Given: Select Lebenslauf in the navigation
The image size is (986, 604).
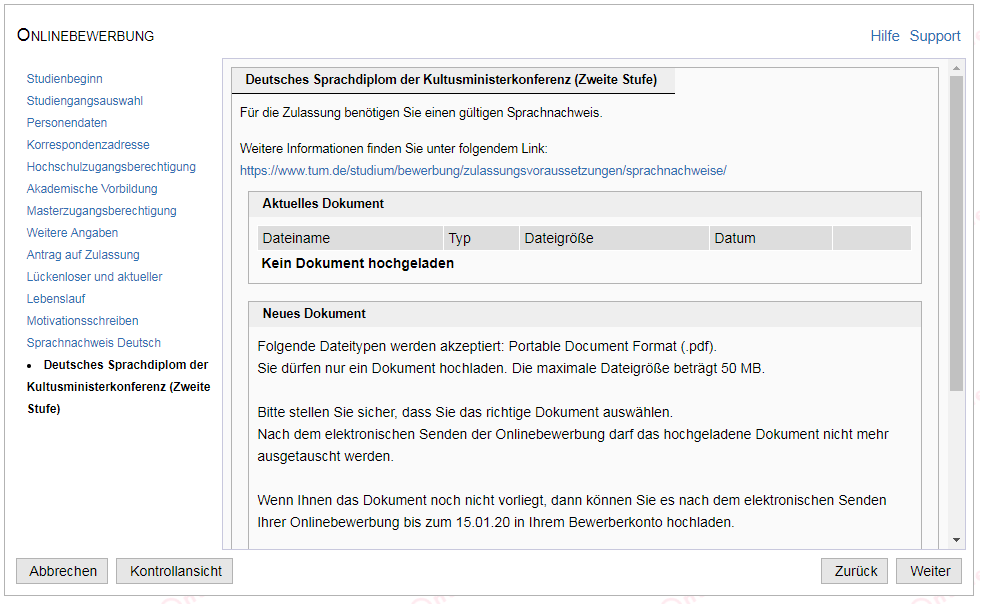Looking at the screenshot, I should coord(56,299).
